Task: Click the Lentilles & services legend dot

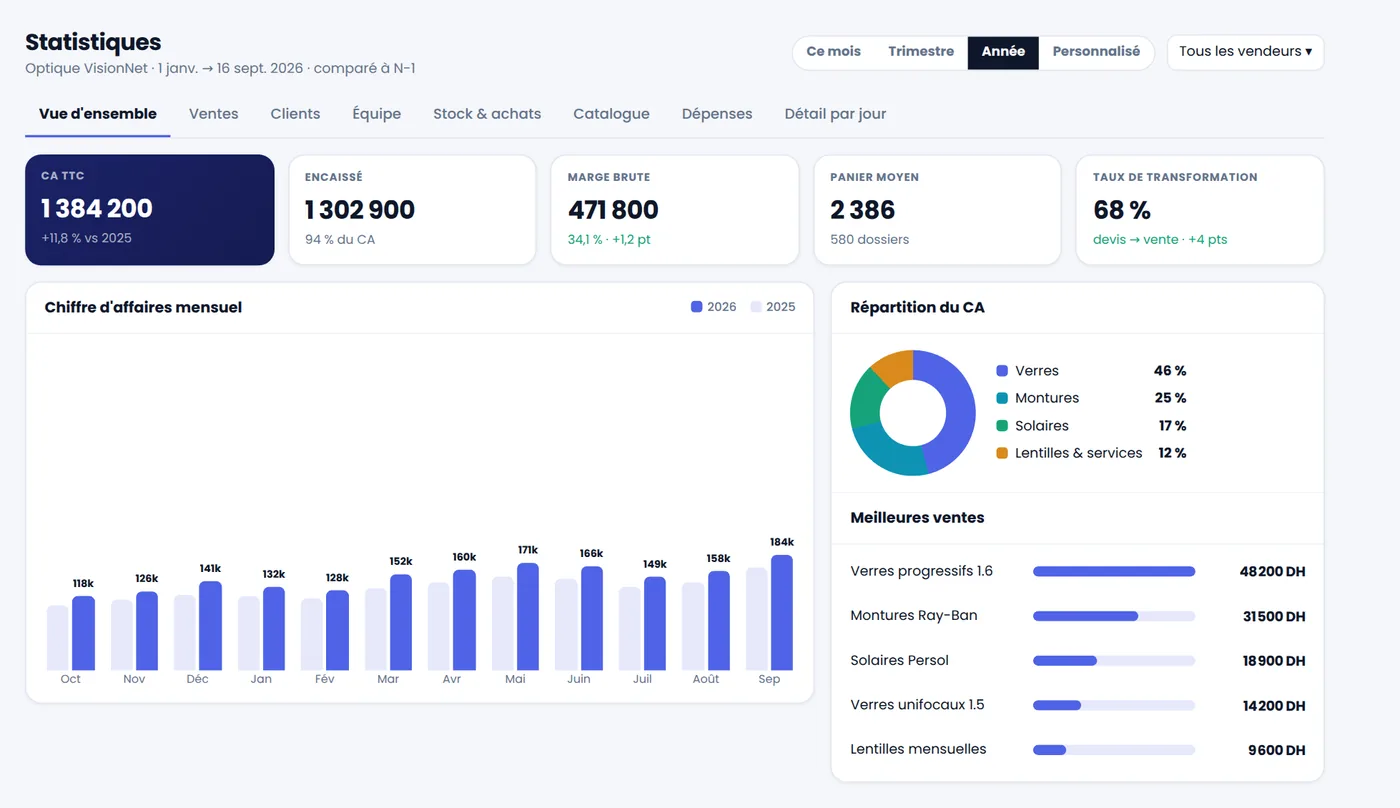Action: click(x=1002, y=453)
